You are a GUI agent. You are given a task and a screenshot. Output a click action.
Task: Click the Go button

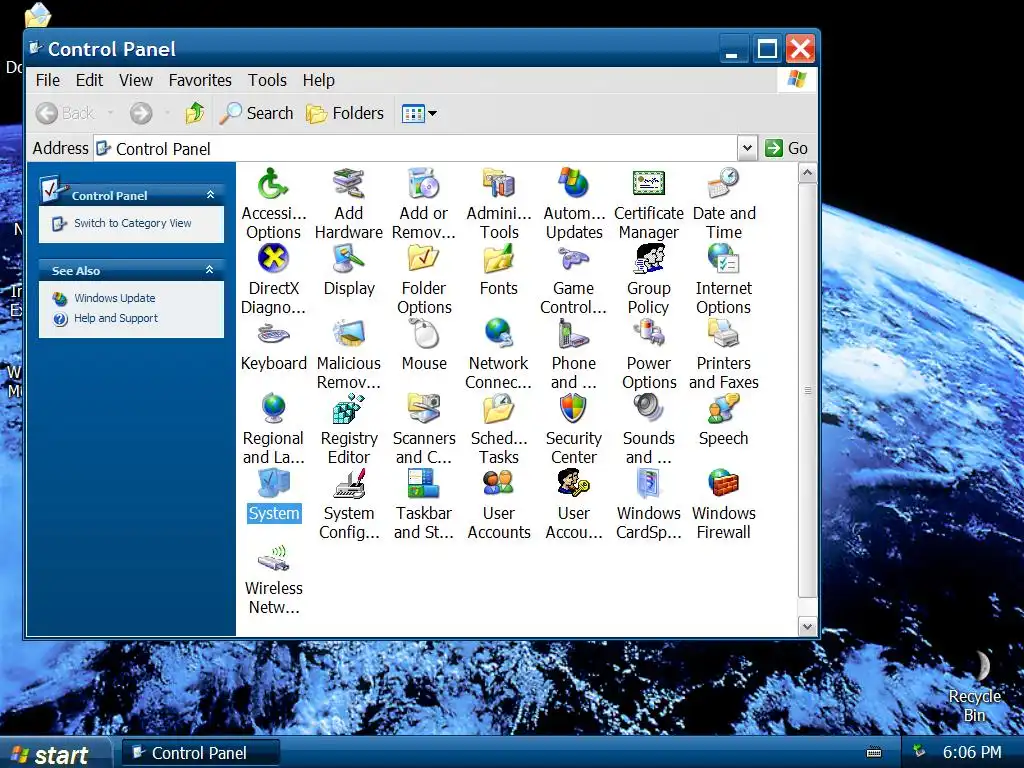[786, 148]
